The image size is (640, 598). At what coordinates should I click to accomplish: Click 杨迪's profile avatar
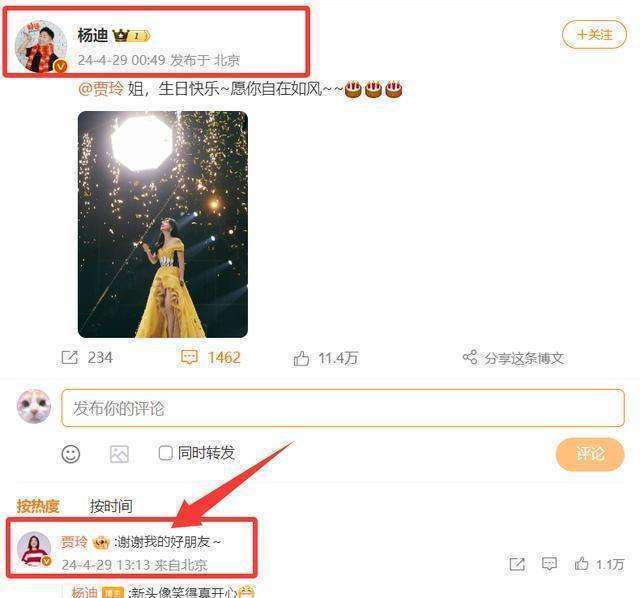(x=41, y=47)
